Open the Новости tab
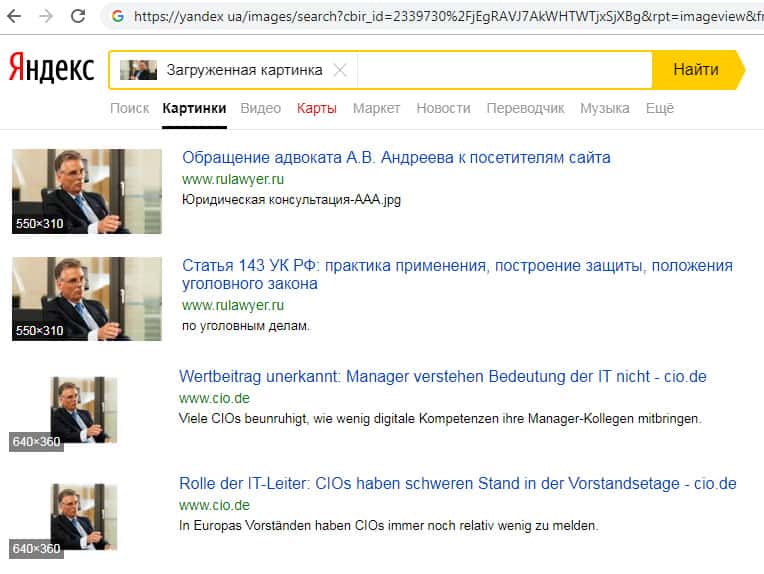764x574 pixels. (x=443, y=108)
